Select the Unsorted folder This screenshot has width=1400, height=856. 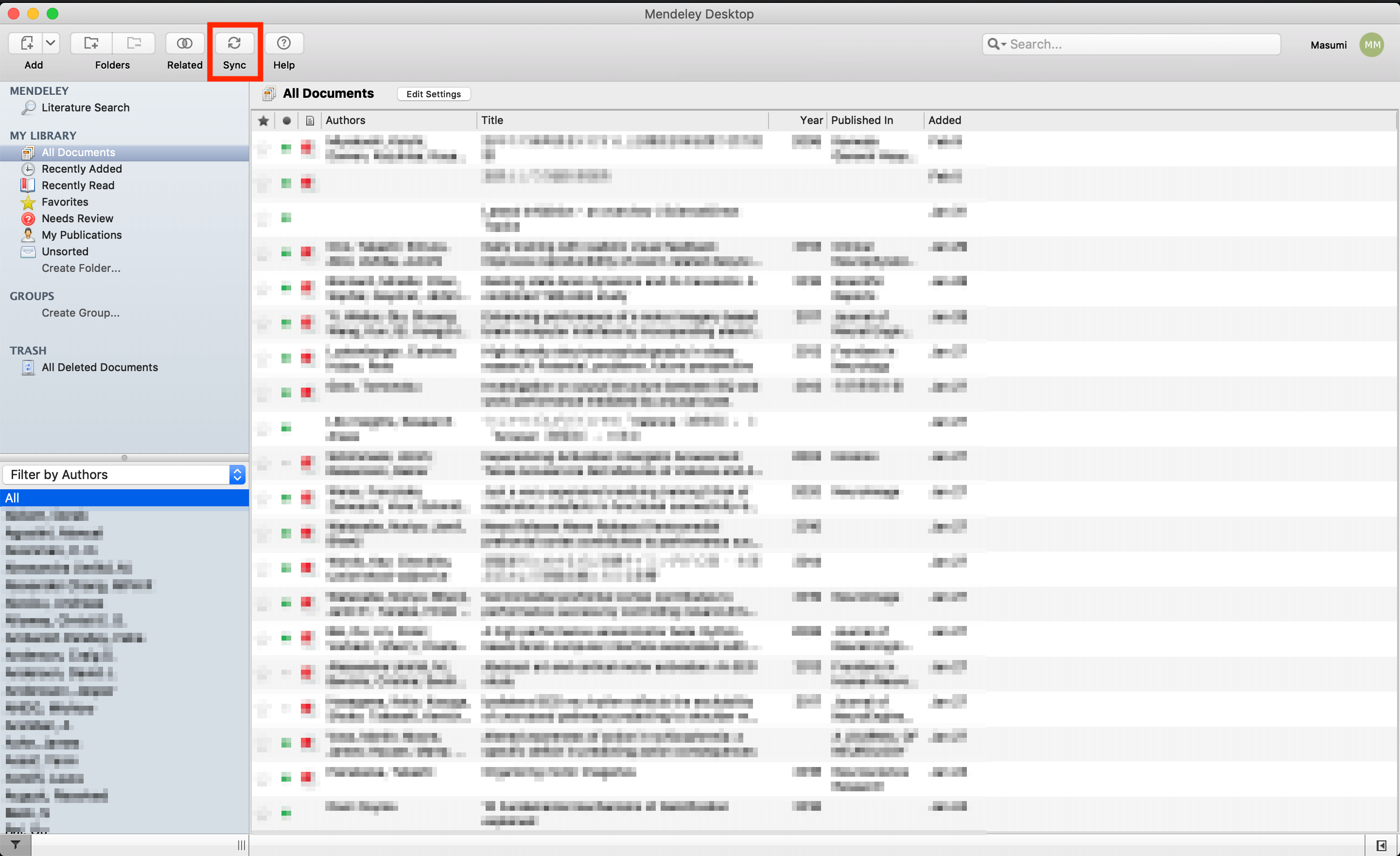click(x=65, y=251)
